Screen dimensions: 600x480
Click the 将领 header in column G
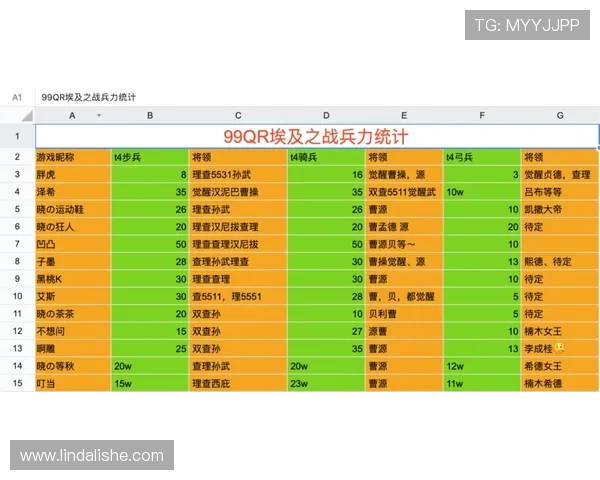pyautogui.click(x=560, y=157)
